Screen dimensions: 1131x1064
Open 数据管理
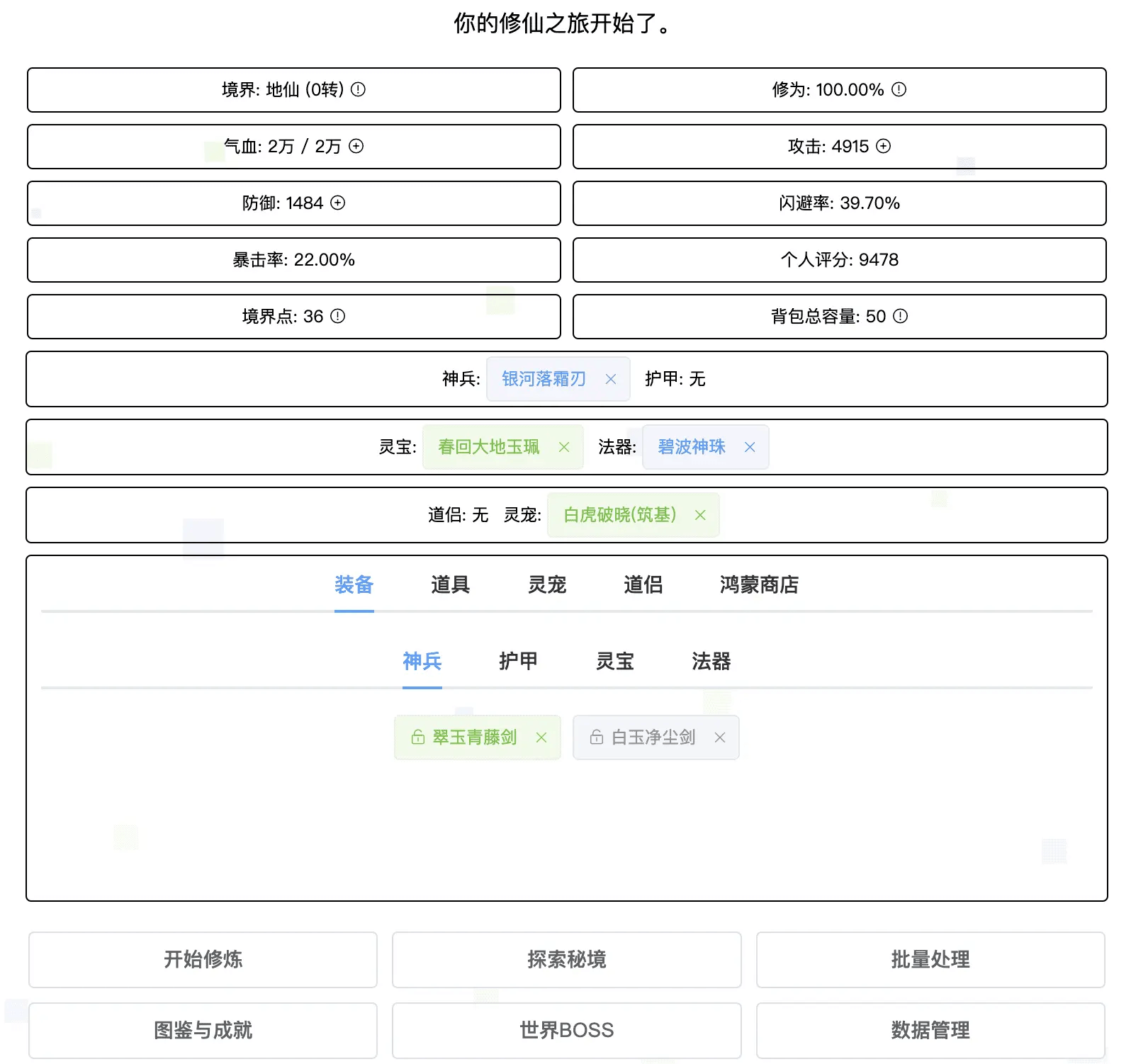coord(930,1031)
